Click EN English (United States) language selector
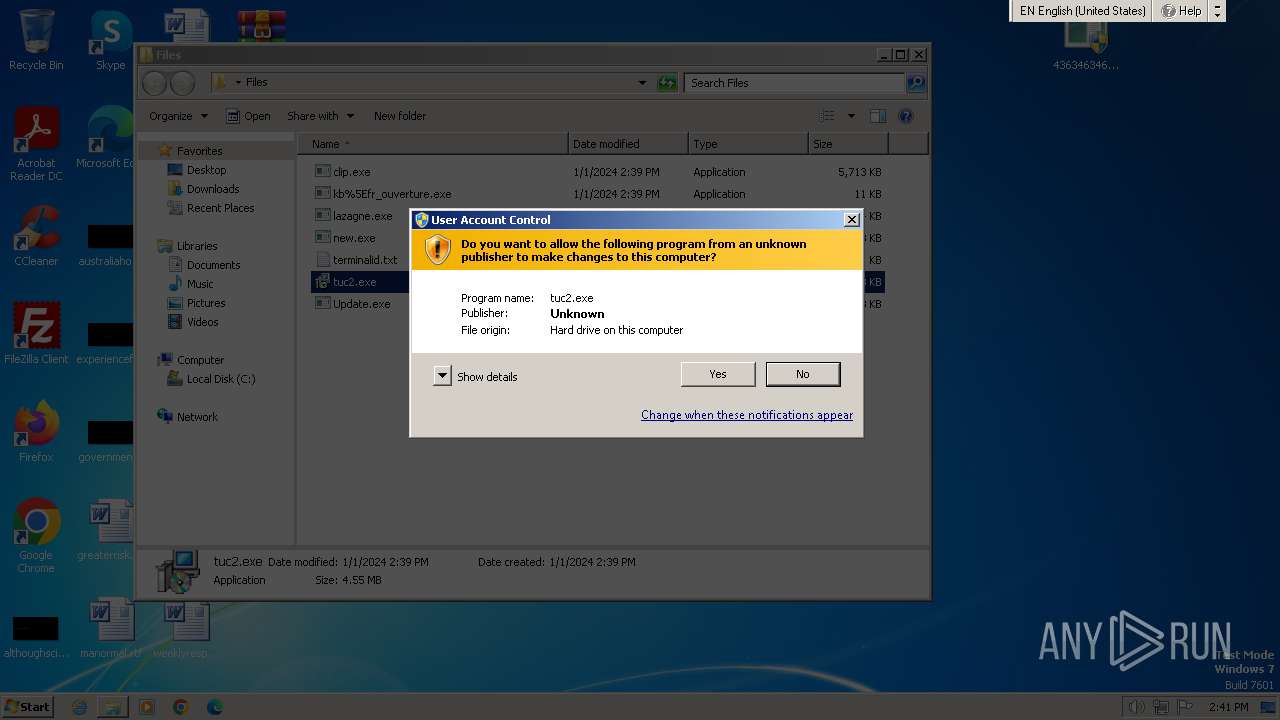 pos(1082,11)
